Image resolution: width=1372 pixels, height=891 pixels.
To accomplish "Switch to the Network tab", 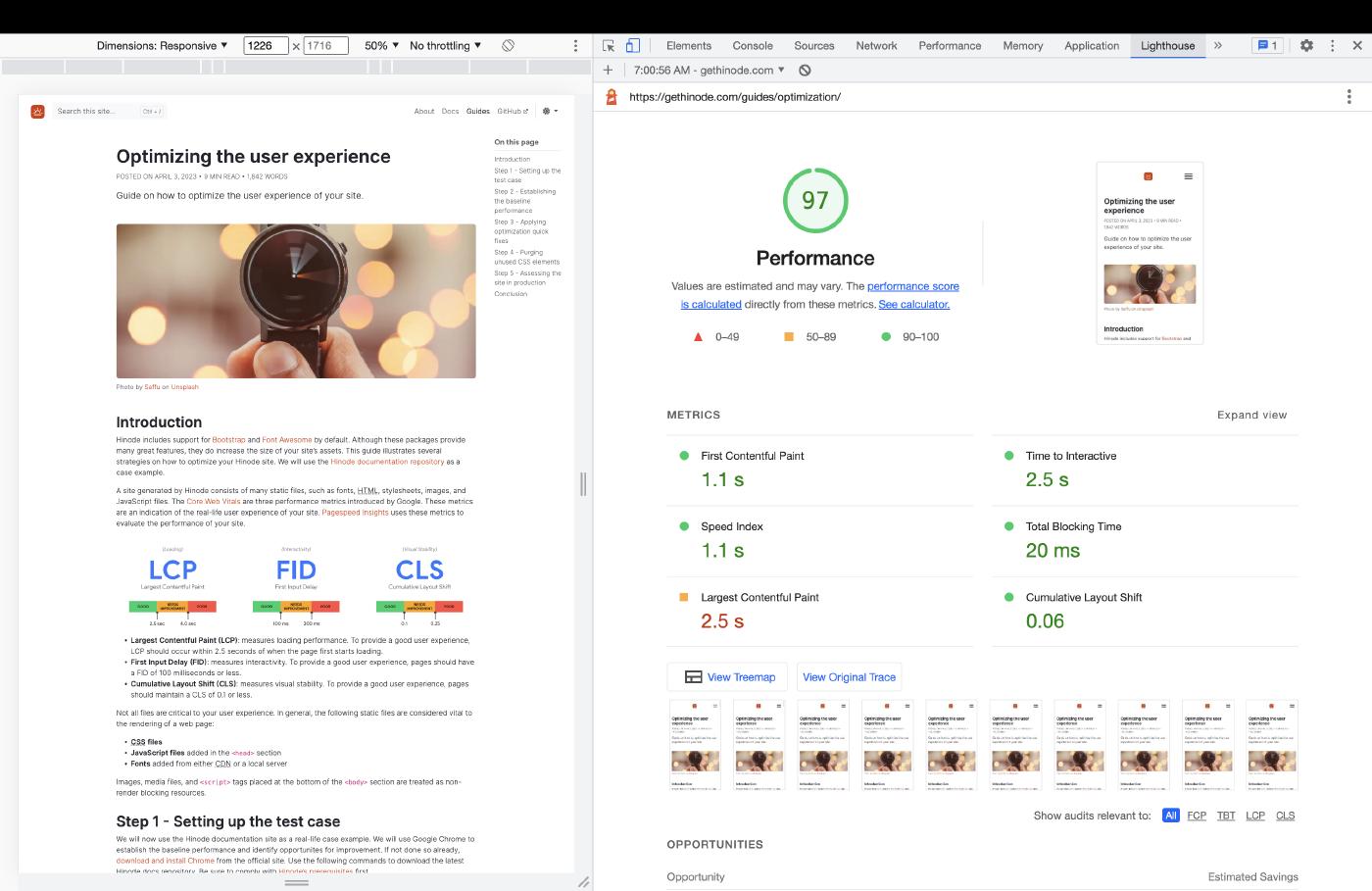I will click(876, 46).
